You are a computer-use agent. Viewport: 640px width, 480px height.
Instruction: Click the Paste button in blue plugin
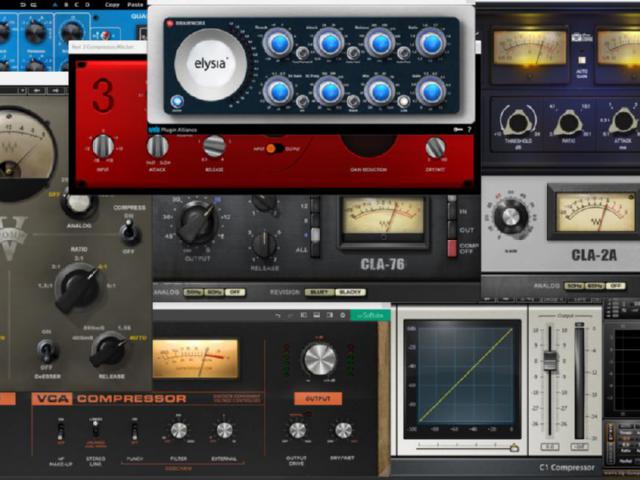(x=135, y=5)
